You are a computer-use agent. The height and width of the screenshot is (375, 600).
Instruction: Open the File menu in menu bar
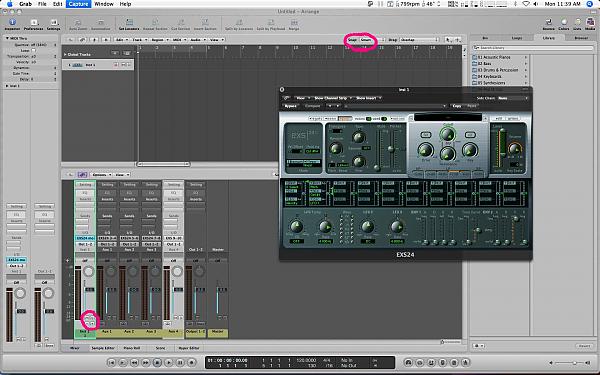(42, 4)
